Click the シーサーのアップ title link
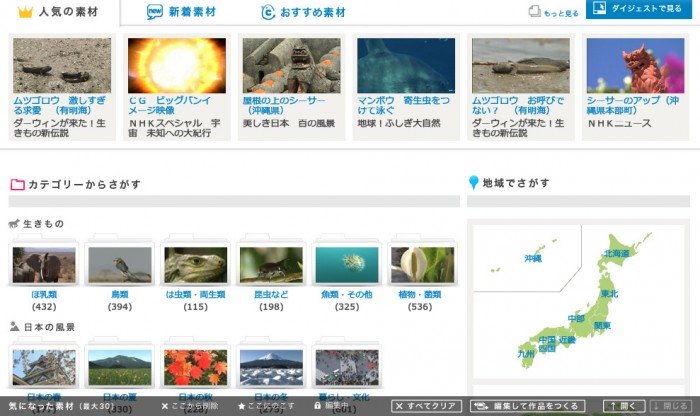Image resolution: width=700 pixels, height=416 pixels. coord(633,106)
